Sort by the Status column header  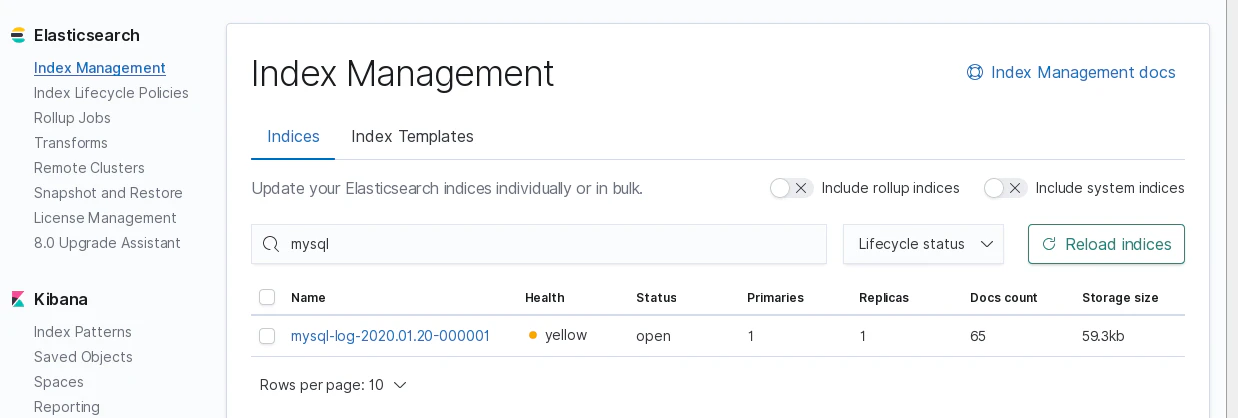point(656,297)
